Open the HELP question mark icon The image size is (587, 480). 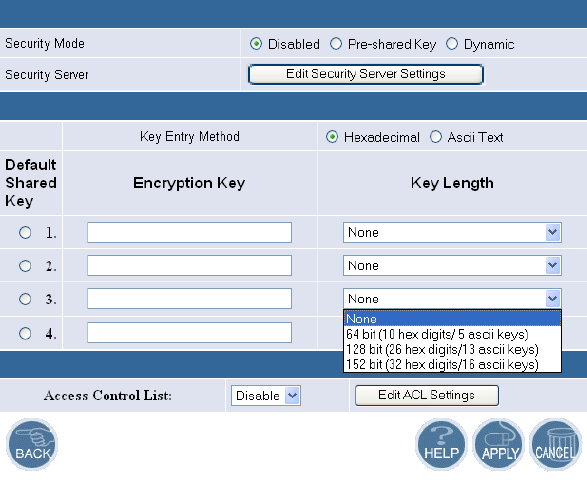441,444
